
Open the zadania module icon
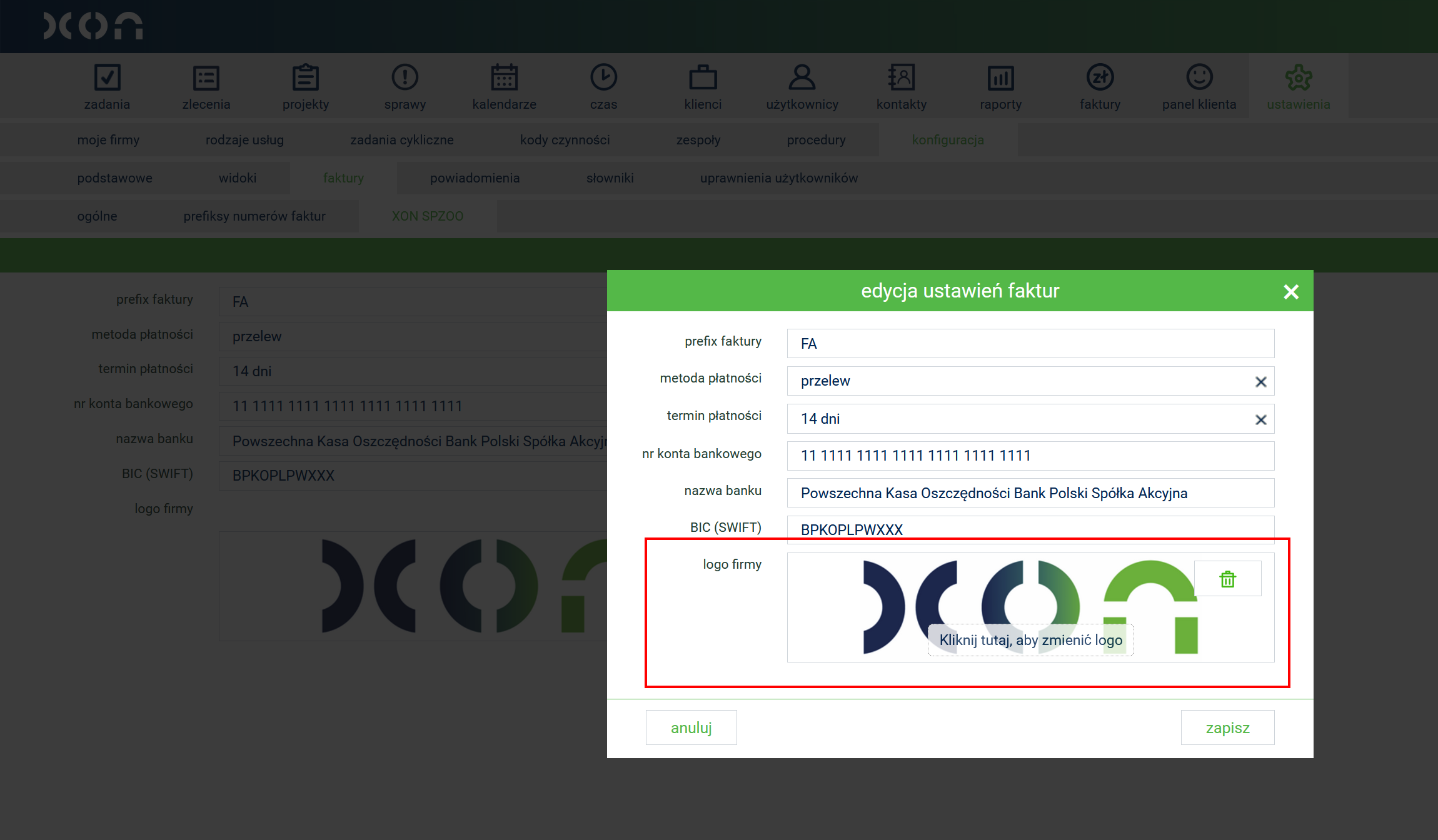tap(107, 78)
